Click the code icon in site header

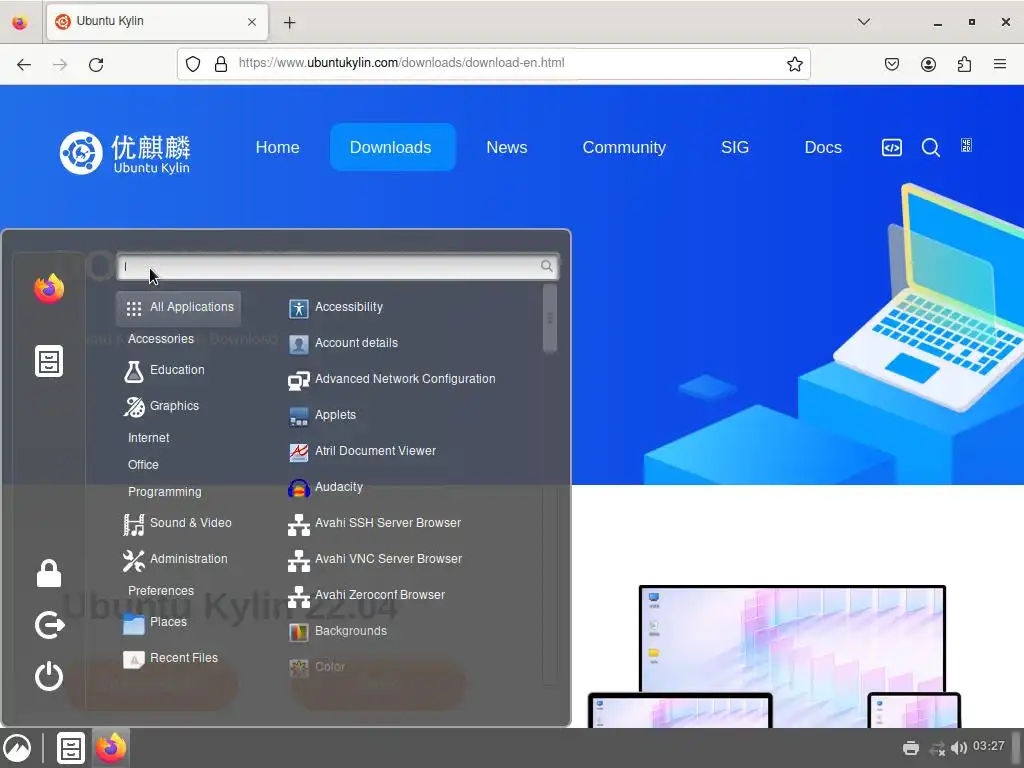[892, 148]
